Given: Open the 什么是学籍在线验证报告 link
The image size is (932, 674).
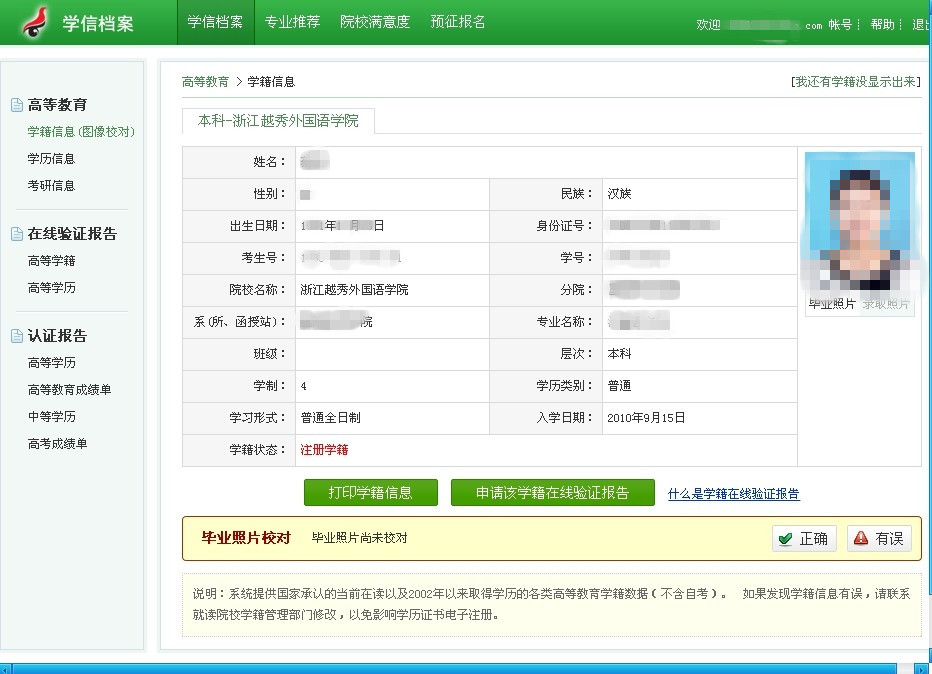Looking at the screenshot, I should 733,494.
